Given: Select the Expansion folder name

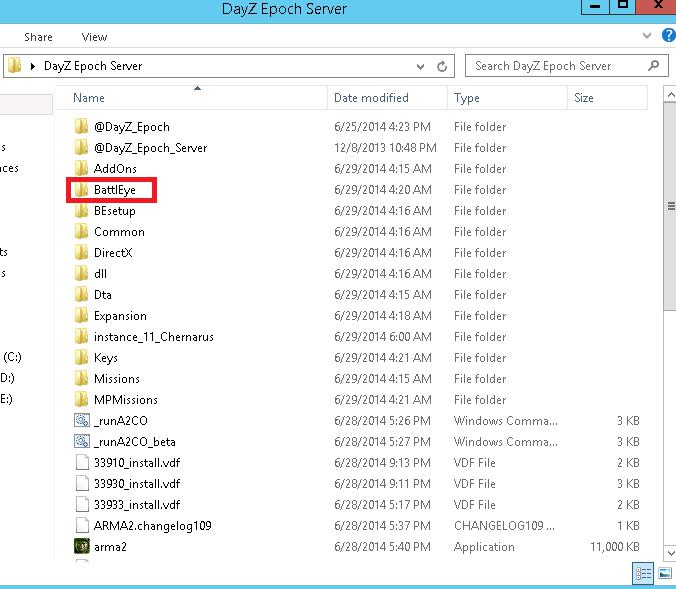Looking at the screenshot, I should pyautogui.click(x=120, y=316).
